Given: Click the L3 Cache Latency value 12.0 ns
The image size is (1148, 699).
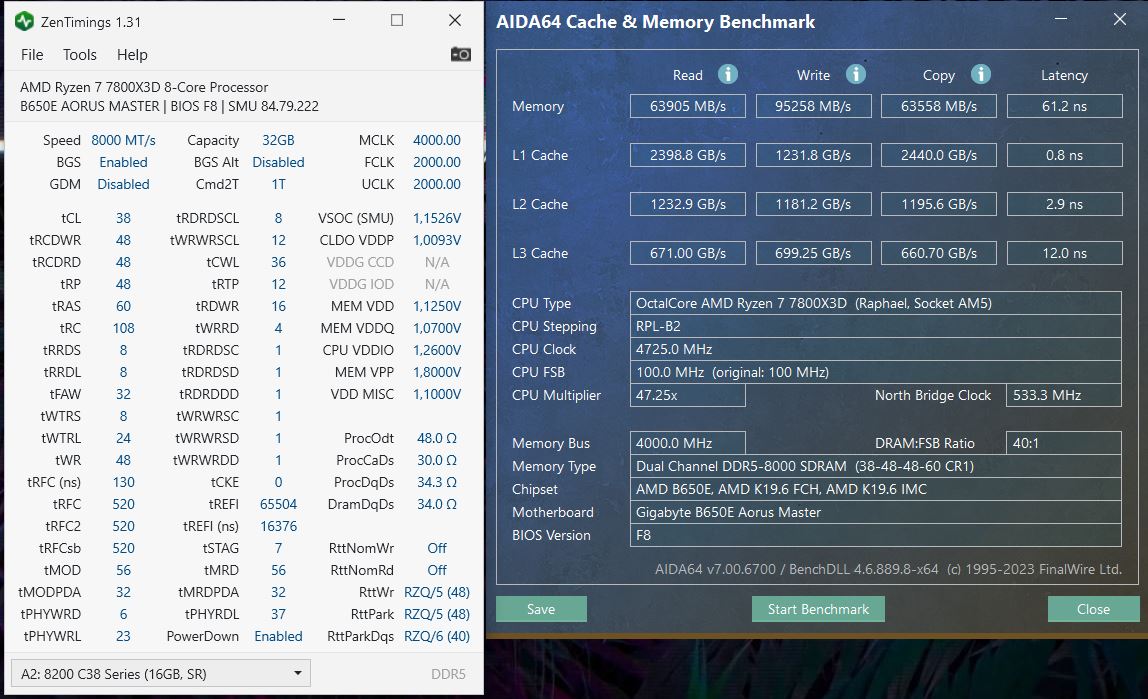Looking at the screenshot, I should pos(1065,253).
